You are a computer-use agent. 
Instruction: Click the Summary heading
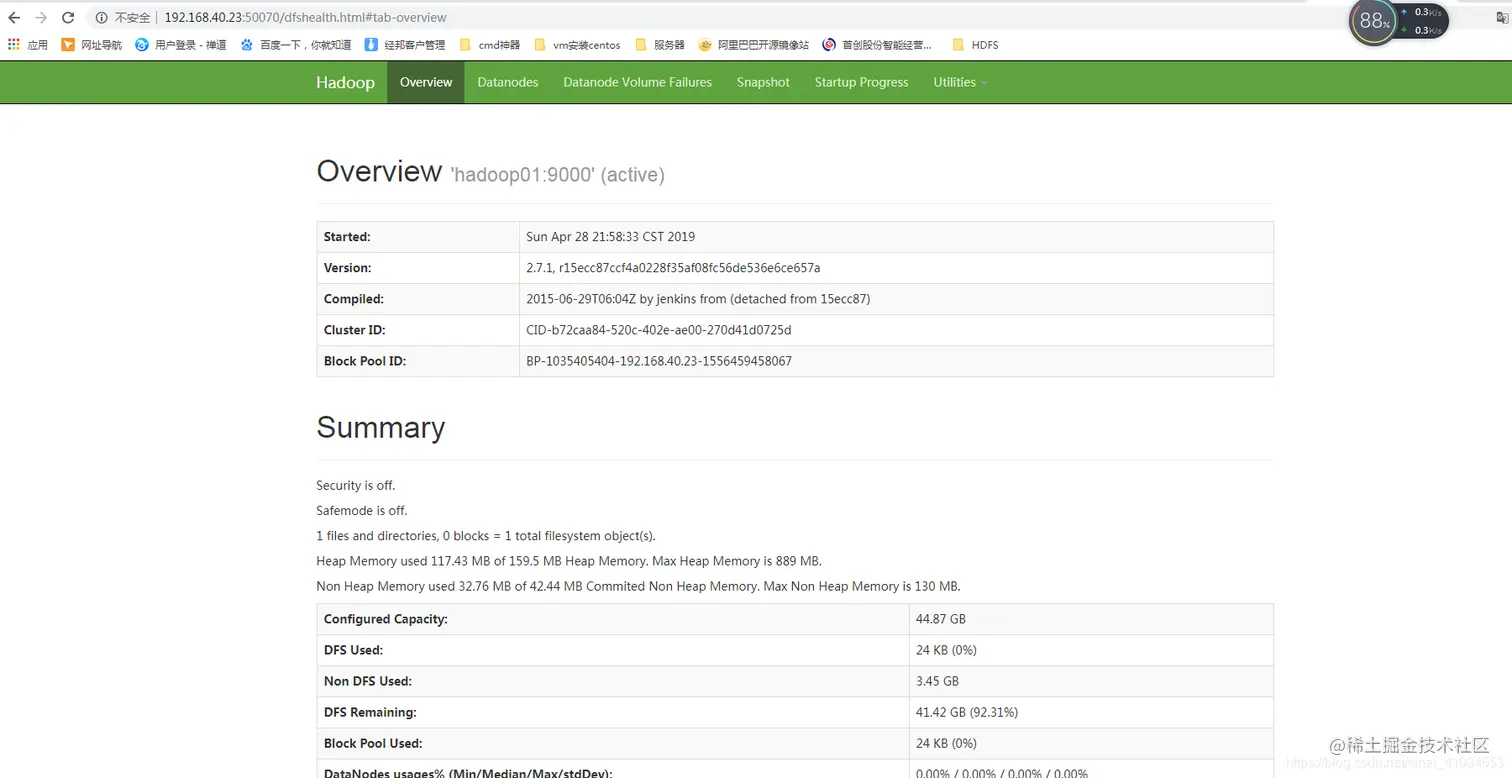click(381, 428)
